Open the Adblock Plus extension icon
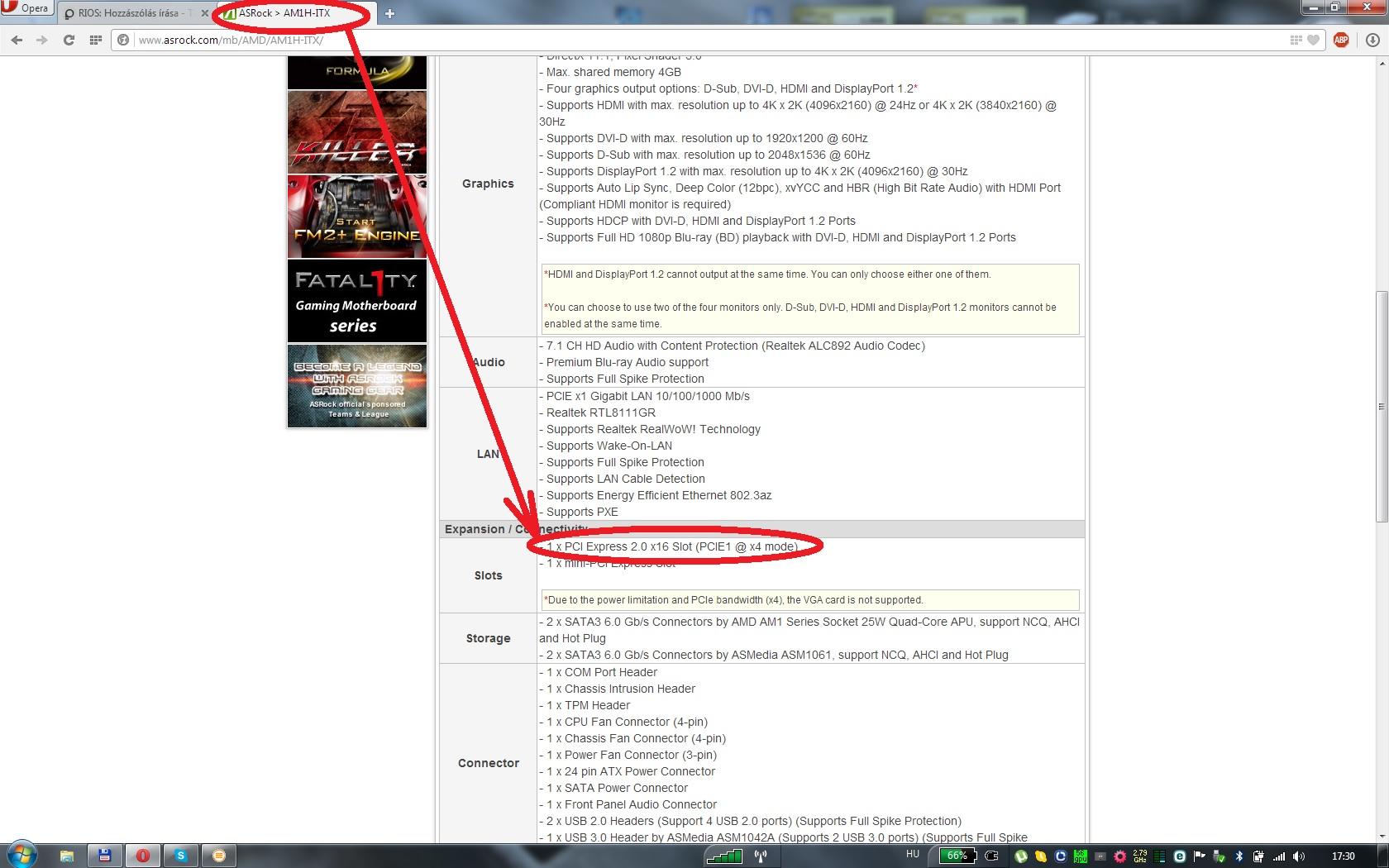The height and width of the screenshot is (868, 1389). (x=1341, y=40)
